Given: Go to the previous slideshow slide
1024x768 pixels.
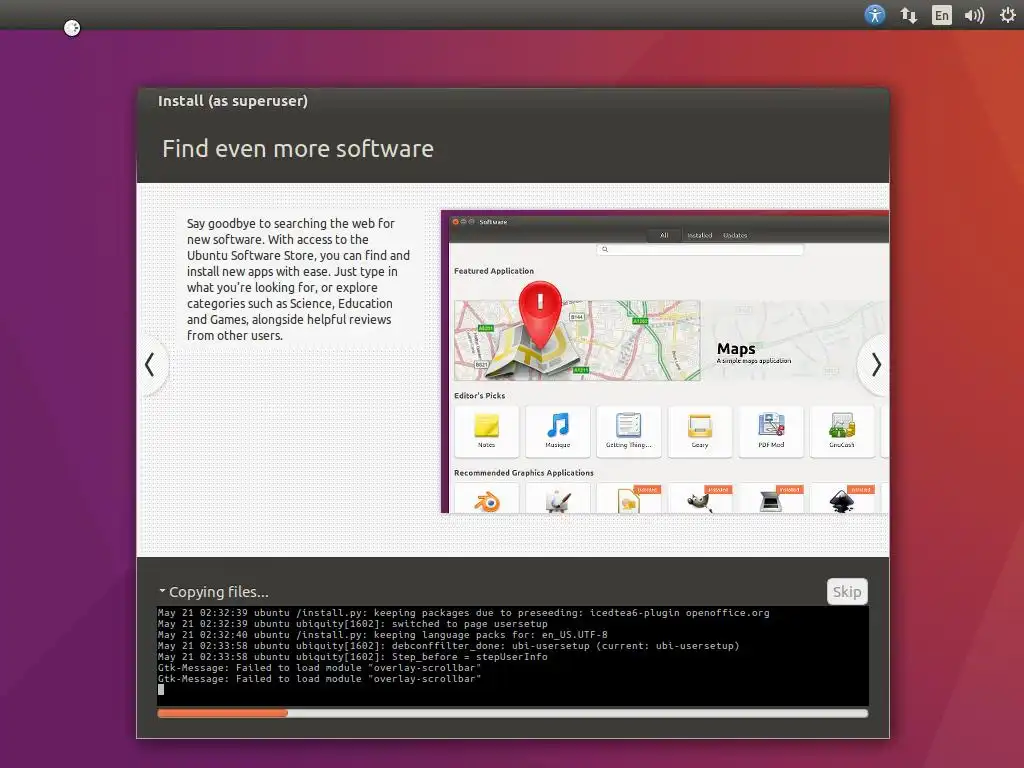Looking at the screenshot, I should coord(151,364).
